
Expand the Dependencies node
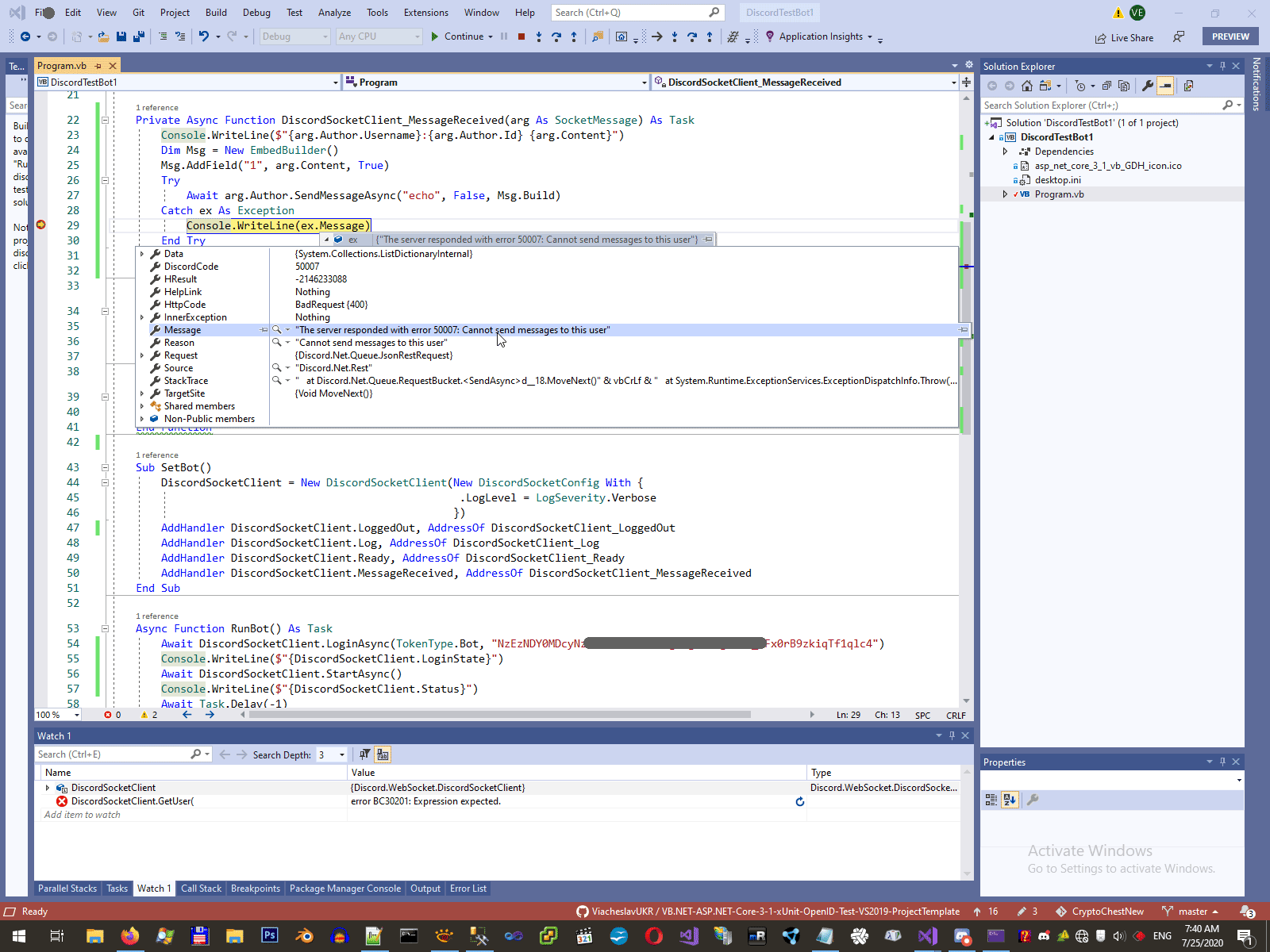coord(1005,152)
